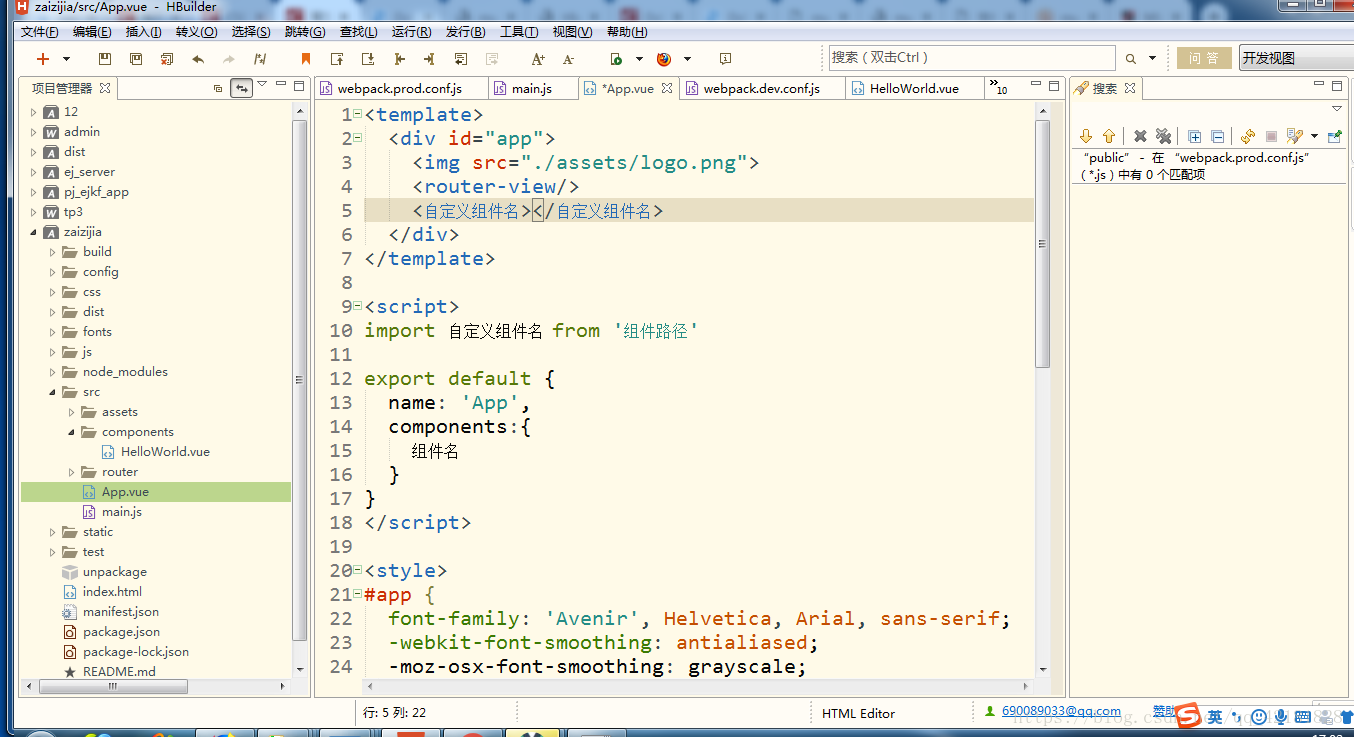Switch to main.js editor tab
1354x737 pixels.
pyautogui.click(x=531, y=89)
